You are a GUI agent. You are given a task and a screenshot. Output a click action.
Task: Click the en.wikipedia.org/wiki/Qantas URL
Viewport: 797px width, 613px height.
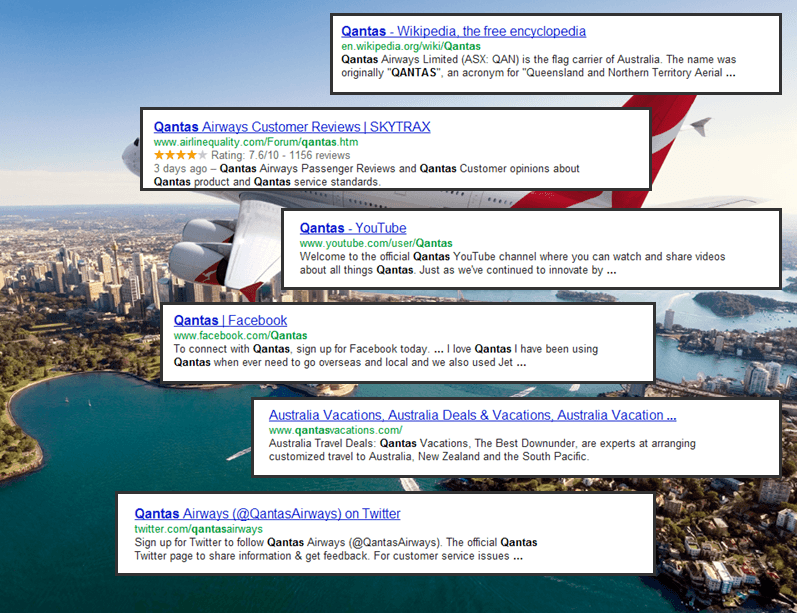pyautogui.click(x=411, y=46)
